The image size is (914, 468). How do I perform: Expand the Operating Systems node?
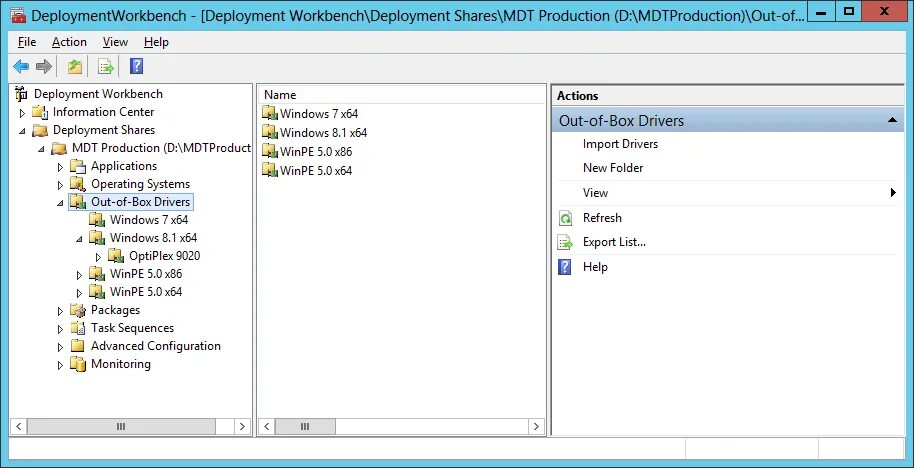click(60, 185)
